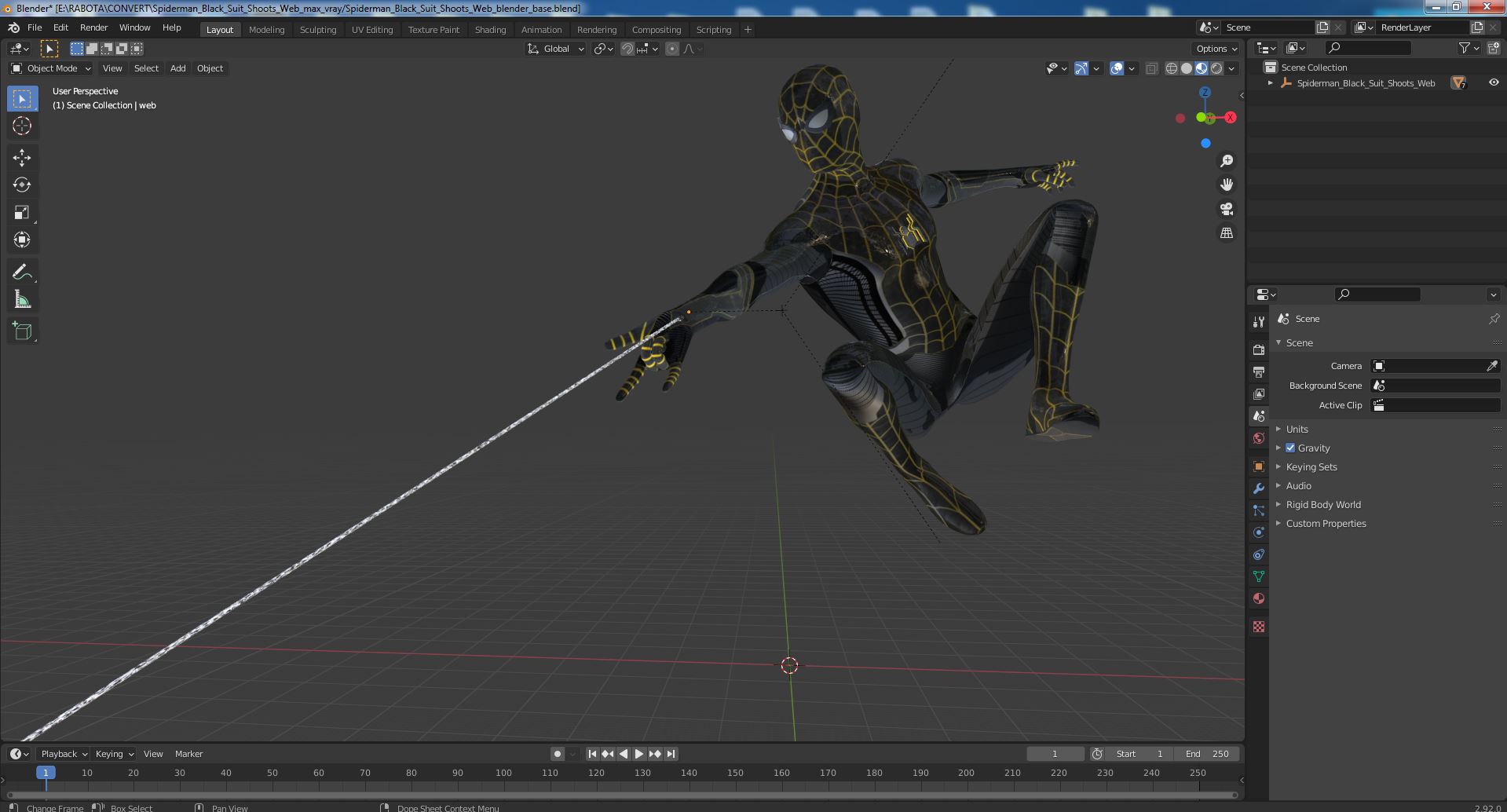Toggle X-Ray mode
1507x812 pixels.
1151,68
